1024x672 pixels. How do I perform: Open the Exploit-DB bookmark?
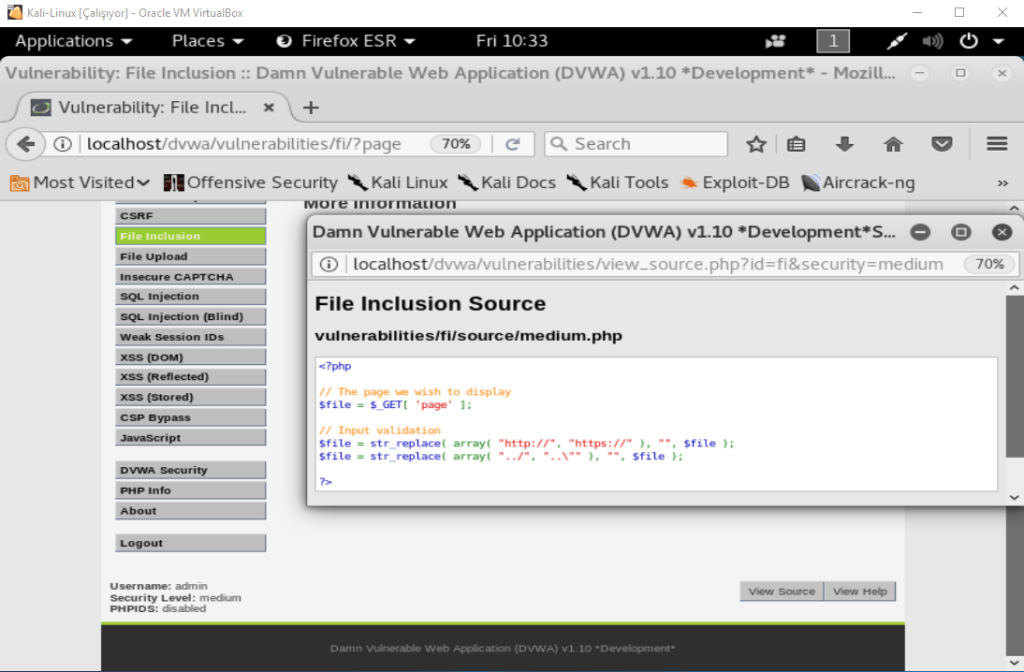coord(735,182)
